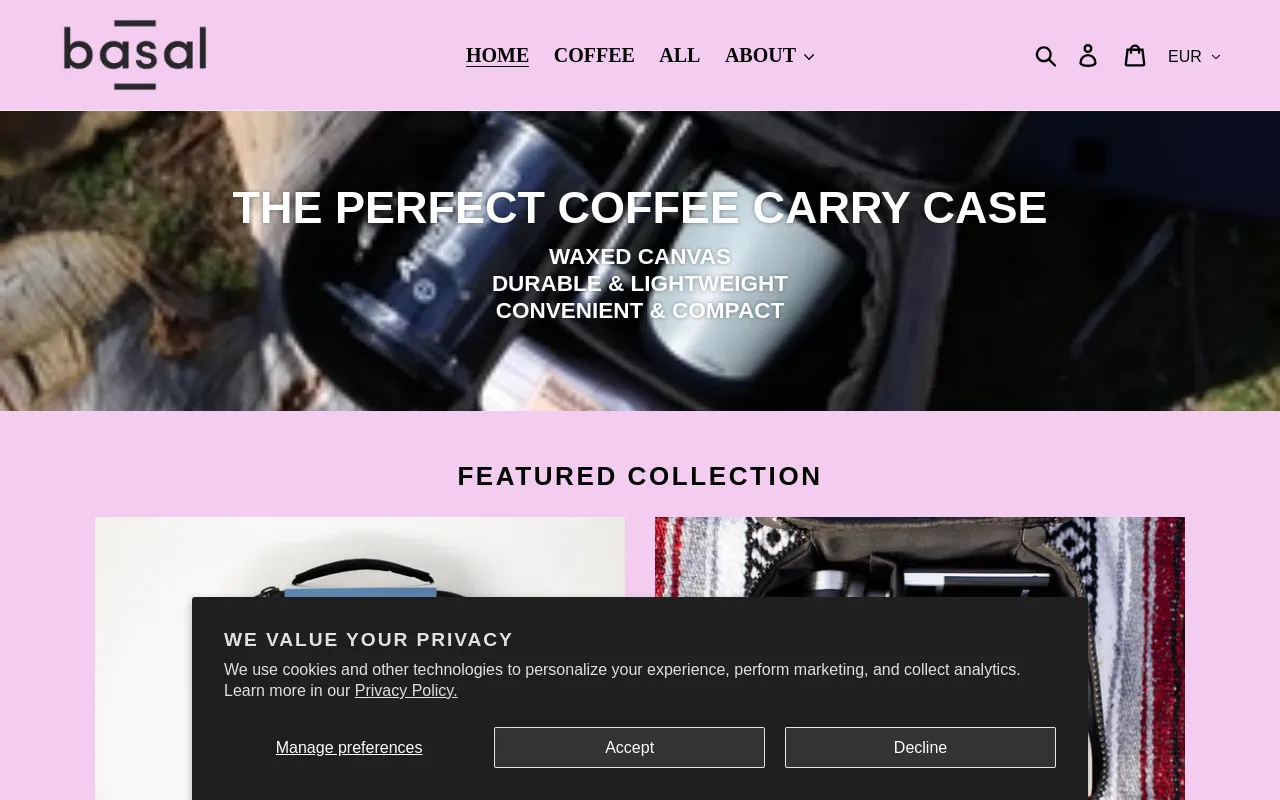Click the We Value Your Privacy title
The image size is (1280, 800).
coord(369,639)
